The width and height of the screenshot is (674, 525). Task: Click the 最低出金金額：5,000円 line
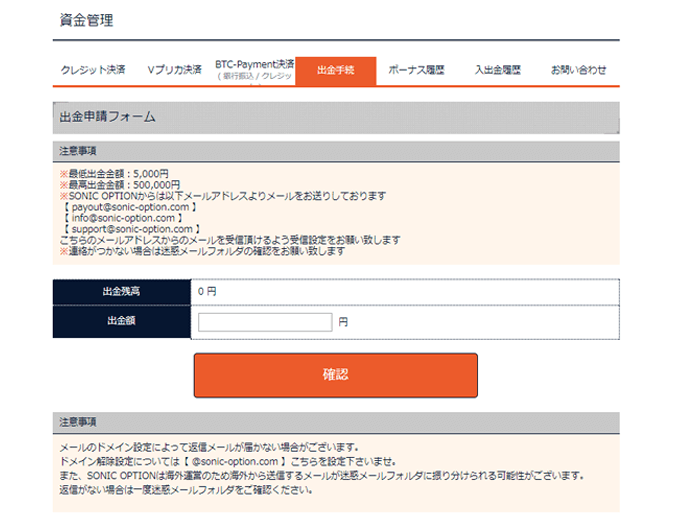(x=114, y=174)
